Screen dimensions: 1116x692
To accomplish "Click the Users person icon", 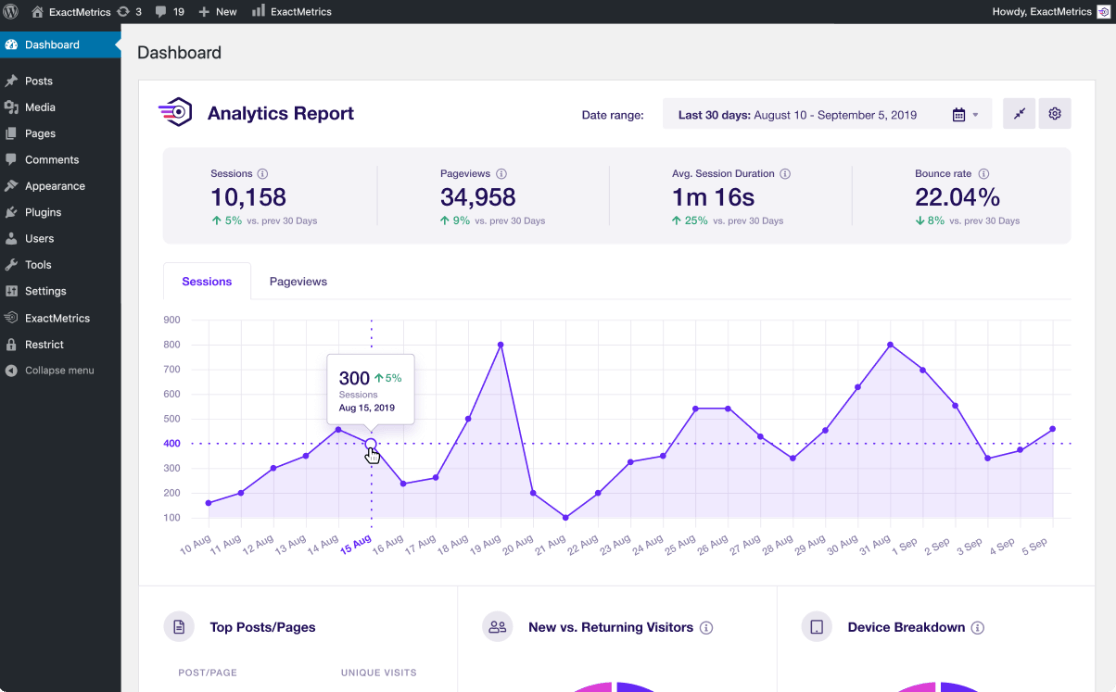I will point(11,238).
